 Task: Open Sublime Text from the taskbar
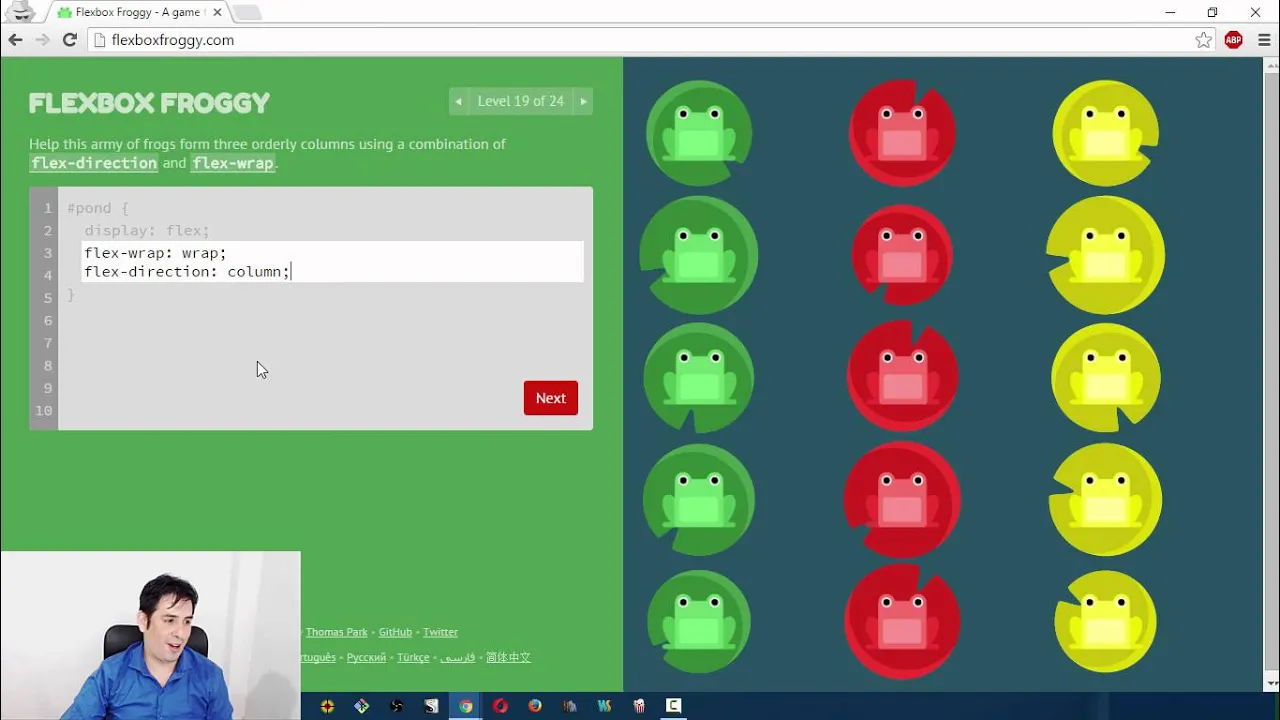click(x=431, y=706)
